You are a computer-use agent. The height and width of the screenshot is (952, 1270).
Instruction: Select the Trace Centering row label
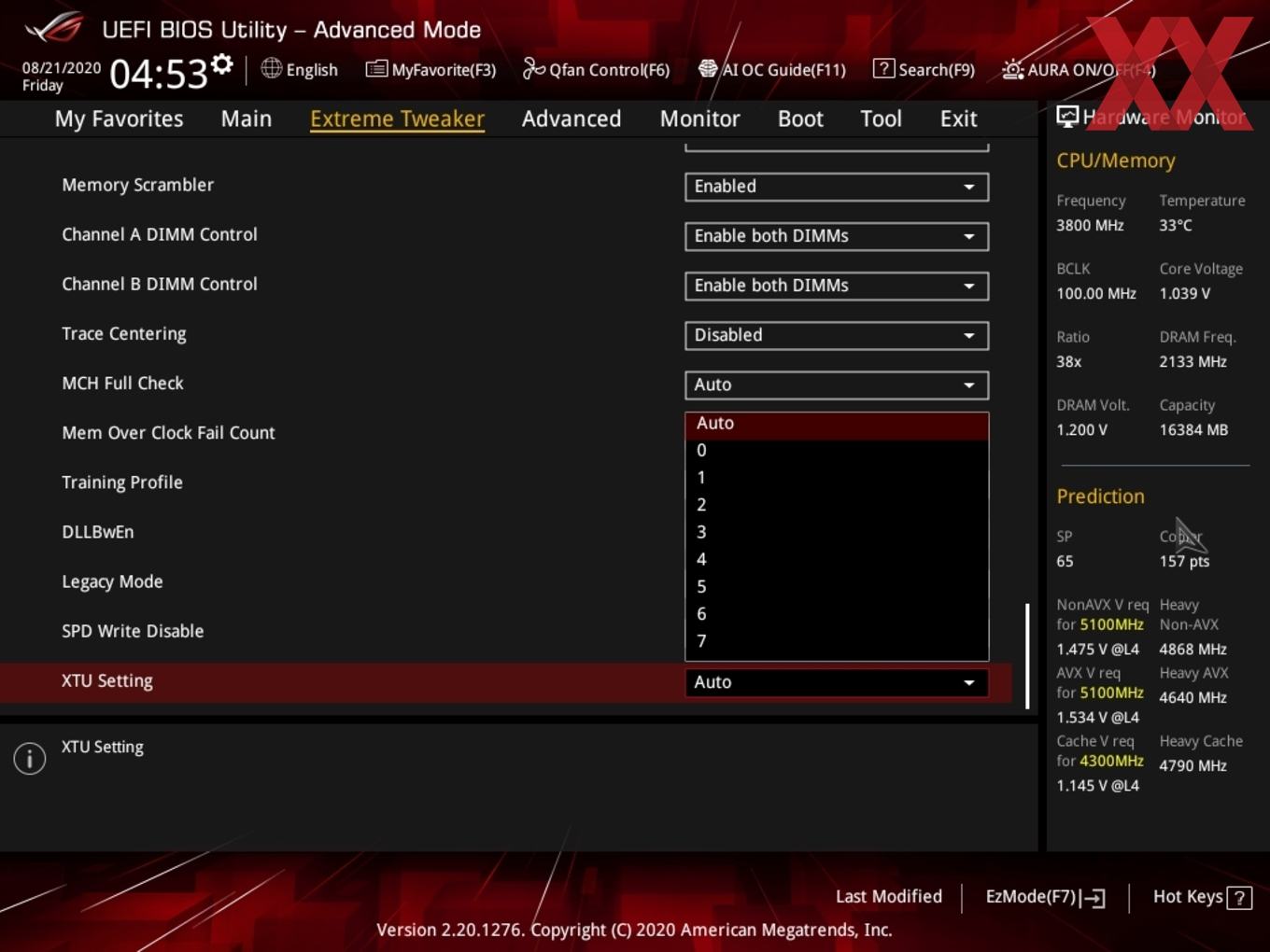point(123,334)
